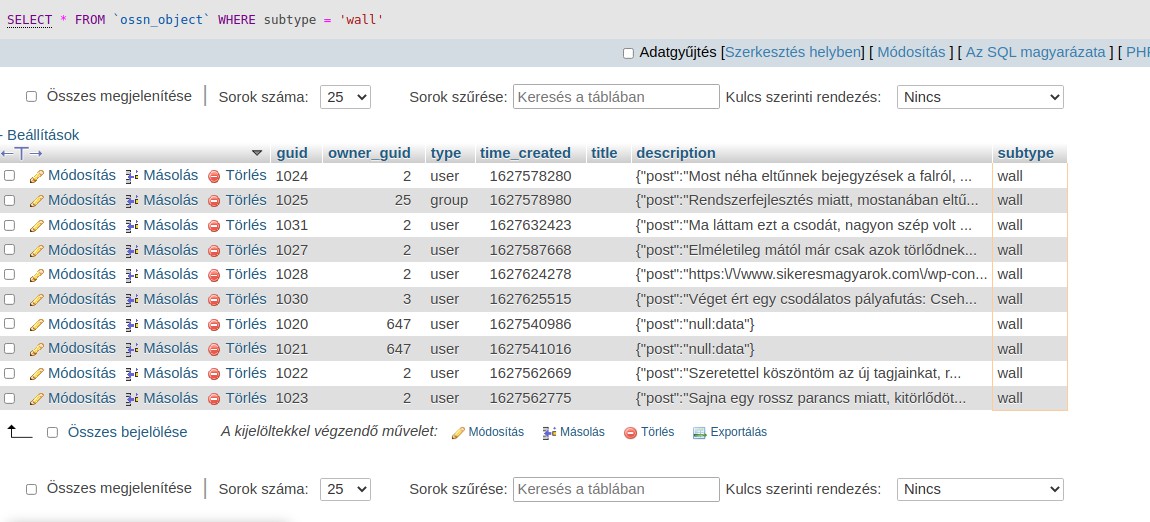Enable the Adatgyűjtés checkbox
This screenshot has height=522, width=1150.
click(628, 53)
